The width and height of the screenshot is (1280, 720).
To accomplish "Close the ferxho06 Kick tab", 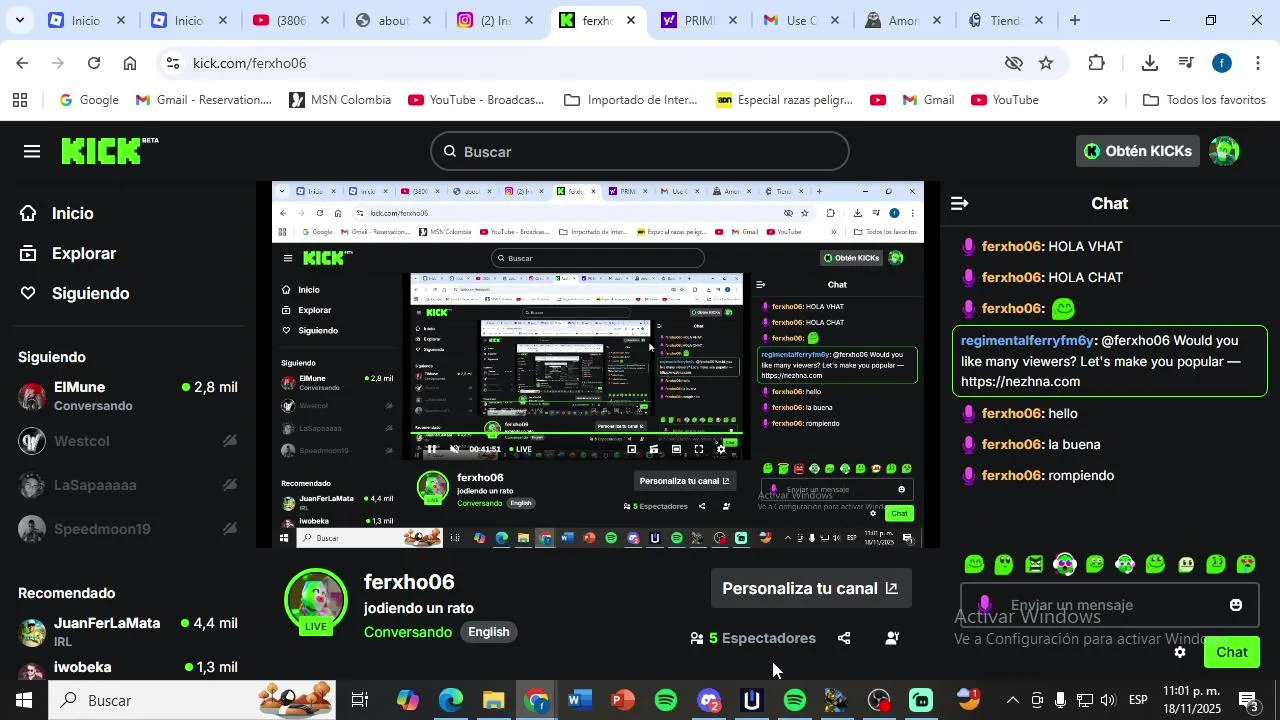I will click(x=630, y=20).
